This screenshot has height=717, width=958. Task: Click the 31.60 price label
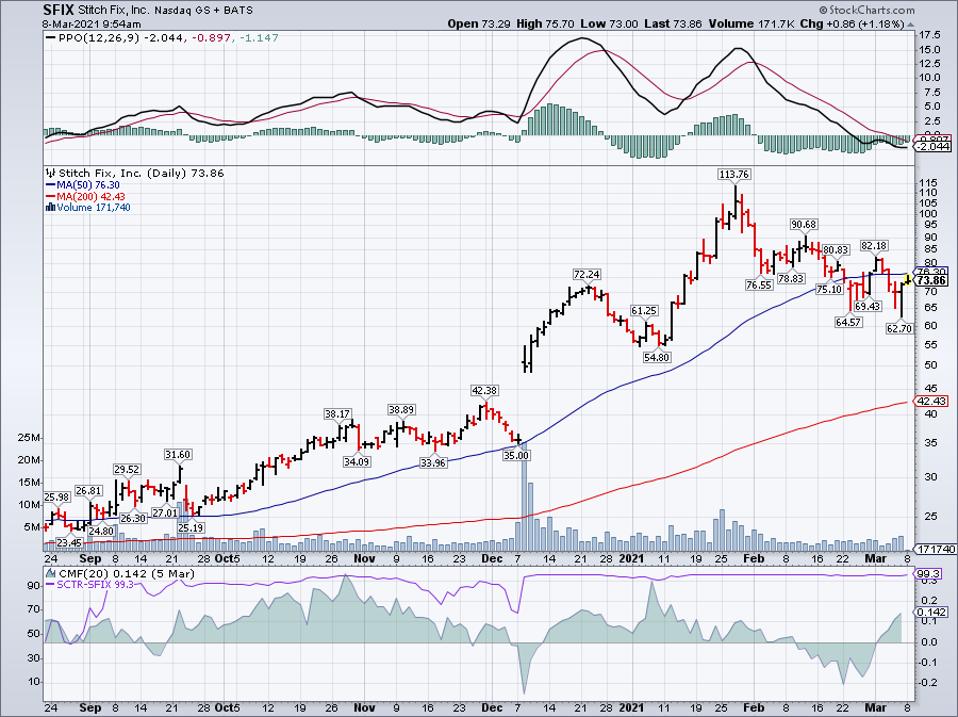[178, 454]
